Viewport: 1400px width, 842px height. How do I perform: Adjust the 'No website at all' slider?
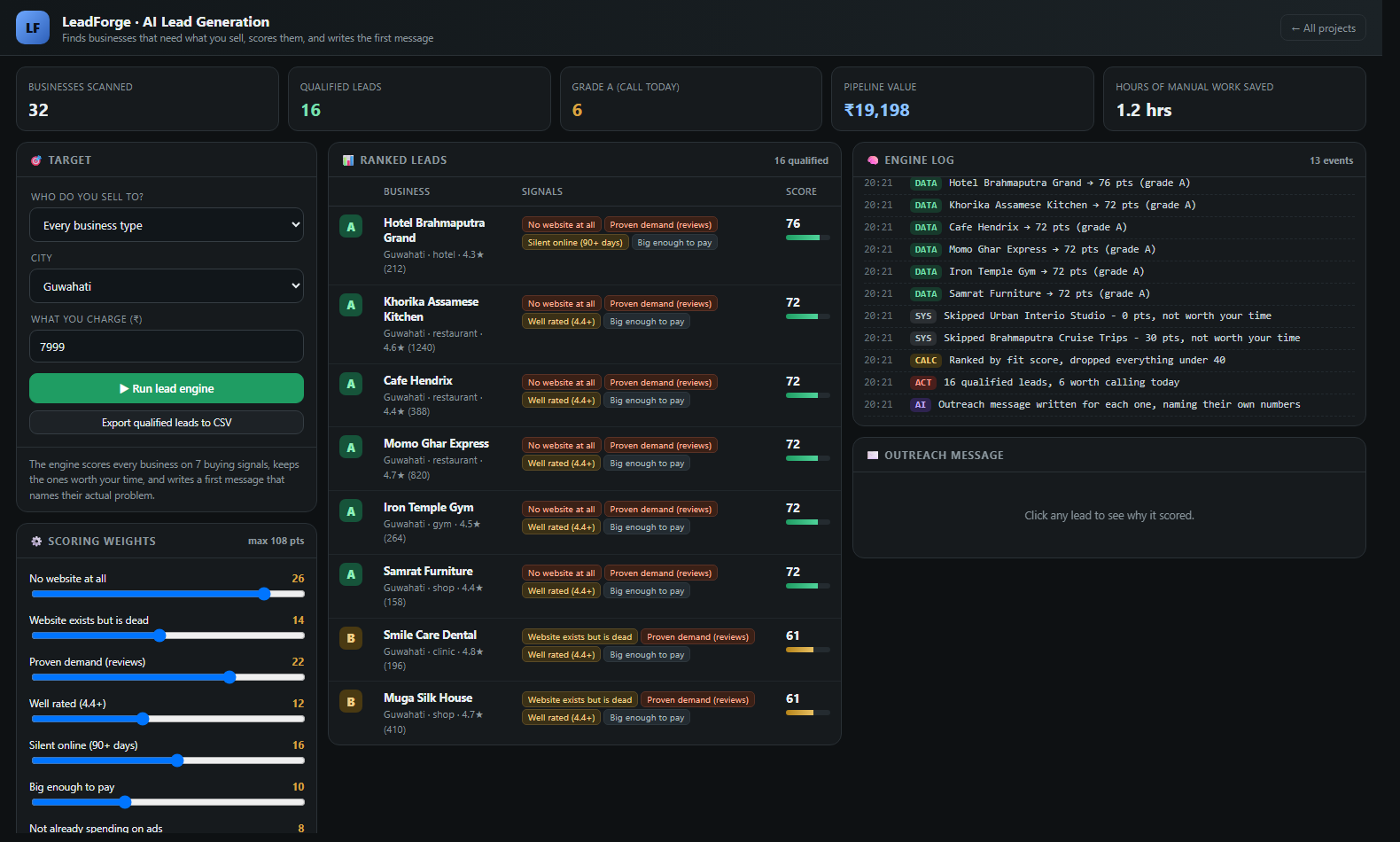point(168,594)
